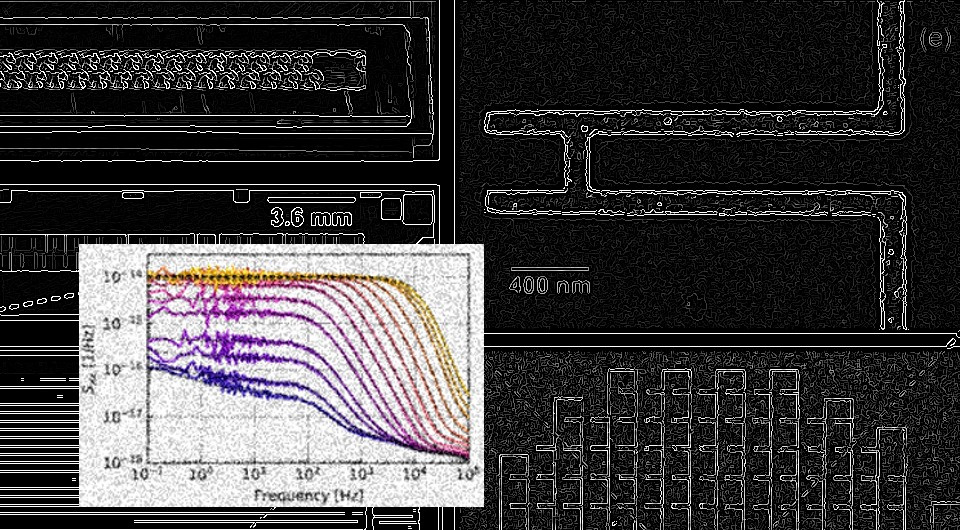Select the vertical wire below (e) label
960x530 pixels.
pyautogui.click(x=887, y=60)
